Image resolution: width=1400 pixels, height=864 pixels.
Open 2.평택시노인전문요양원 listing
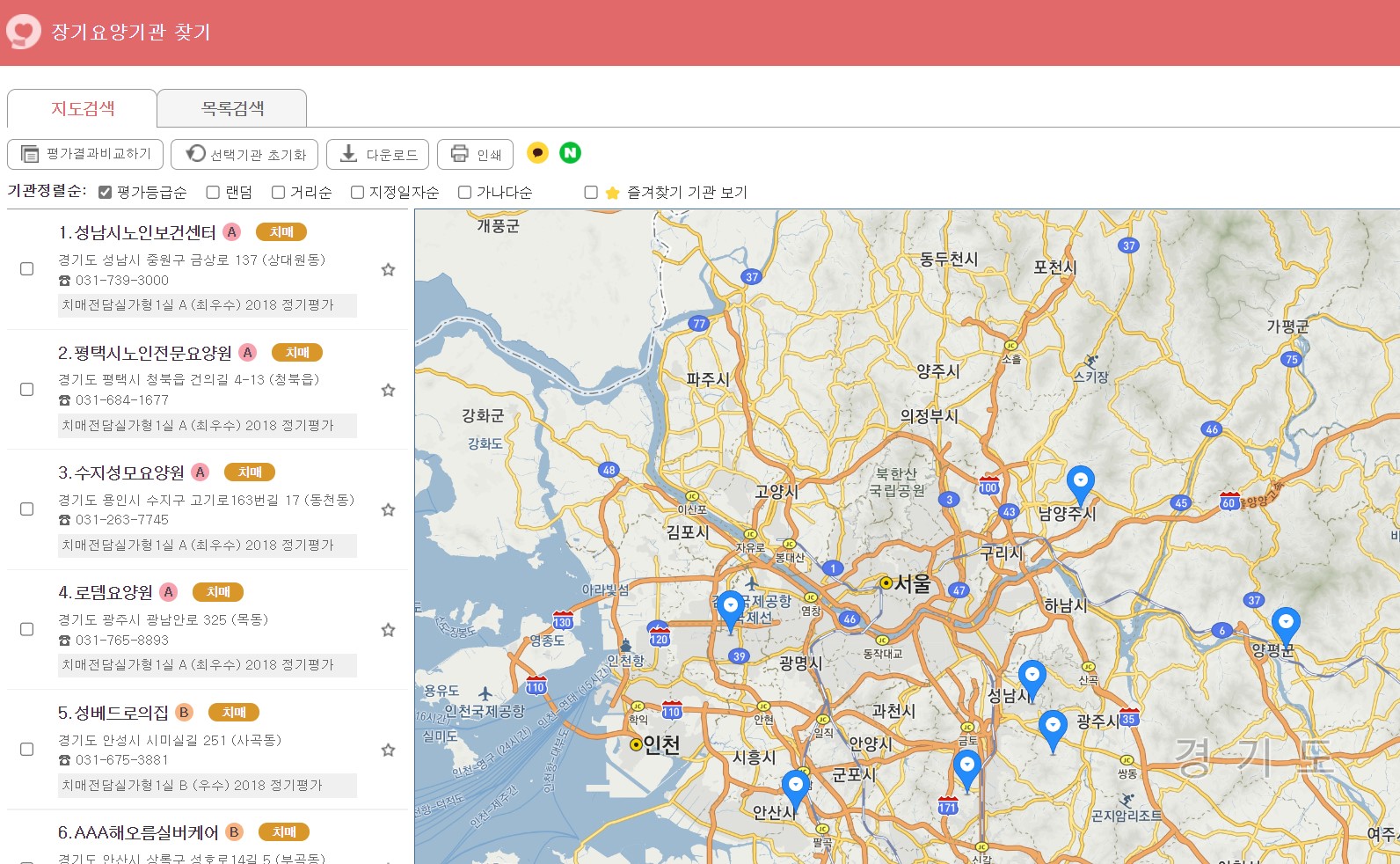point(144,353)
